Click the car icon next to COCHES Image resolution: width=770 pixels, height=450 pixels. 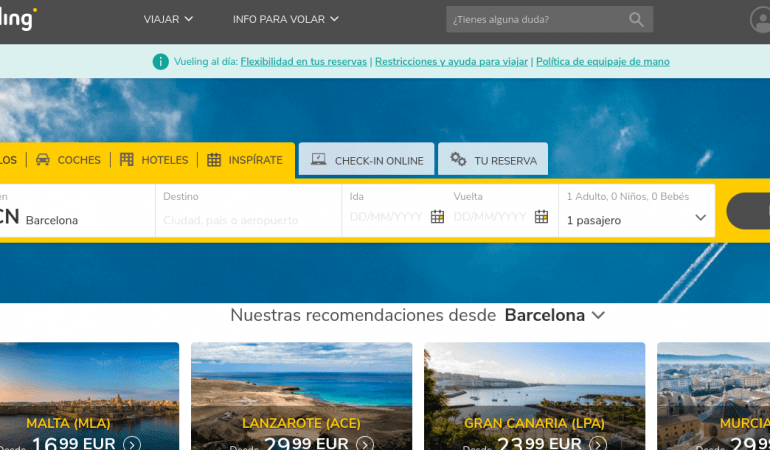pyautogui.click(x=43, y=160)
